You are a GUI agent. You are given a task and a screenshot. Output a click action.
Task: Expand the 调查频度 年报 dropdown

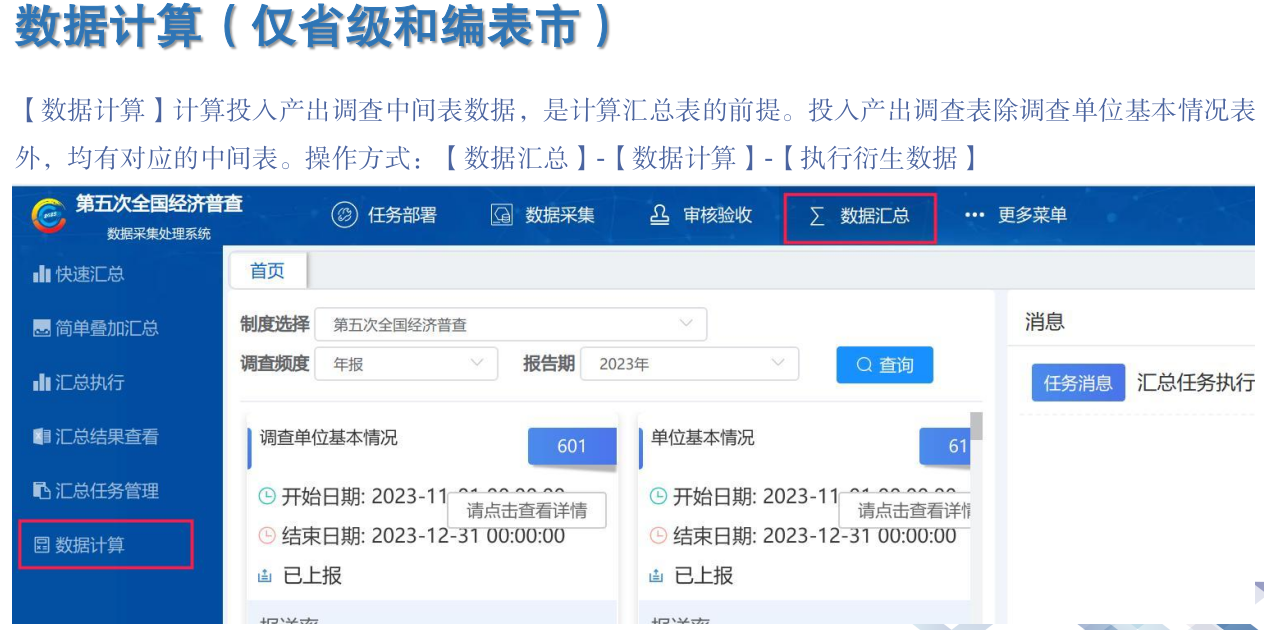click(406, 364)
